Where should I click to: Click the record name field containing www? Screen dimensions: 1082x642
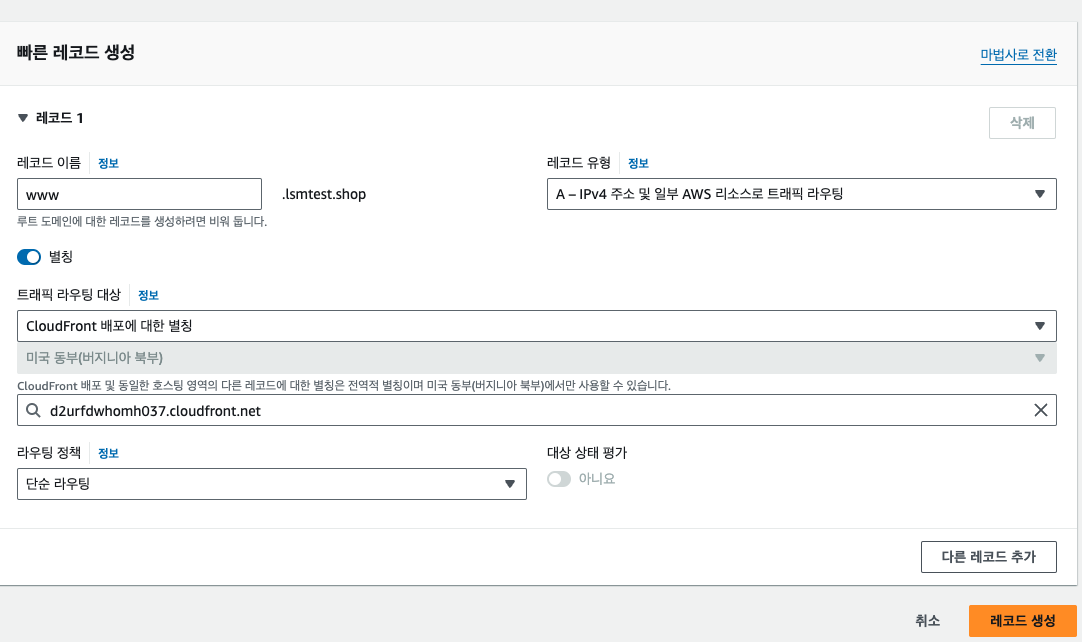click(139, 194)
